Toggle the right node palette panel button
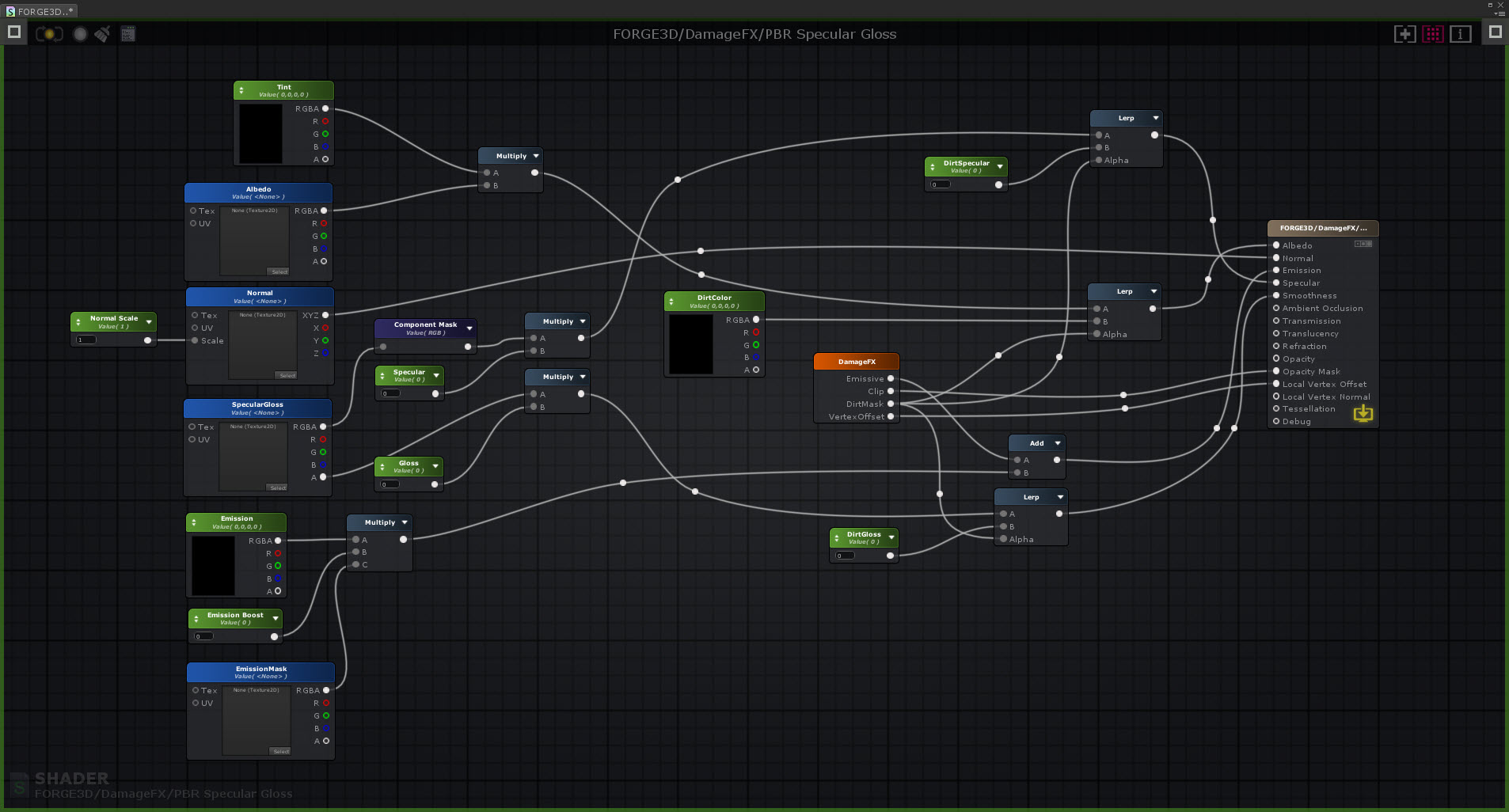 tap(1496, 32)
